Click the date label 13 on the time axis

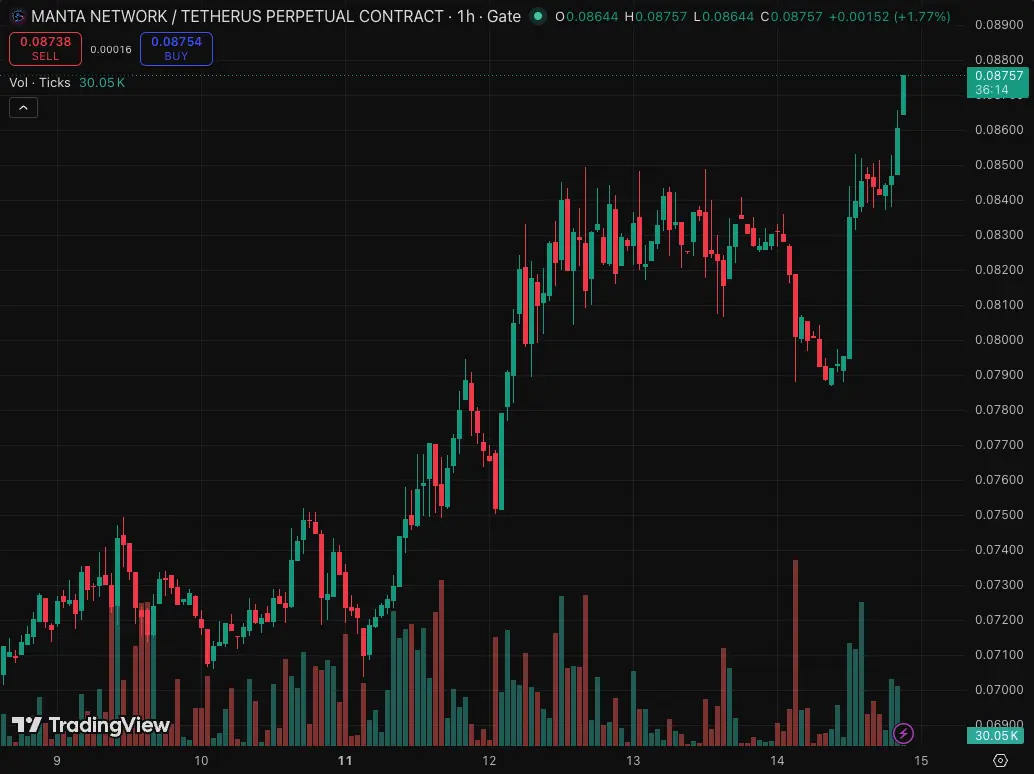633,761
